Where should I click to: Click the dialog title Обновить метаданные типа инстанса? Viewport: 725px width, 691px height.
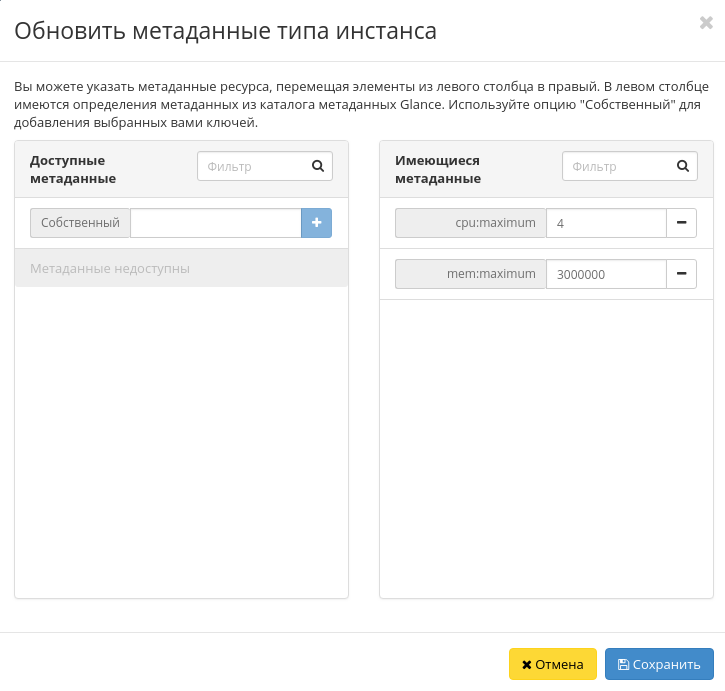tap(225, 31)
